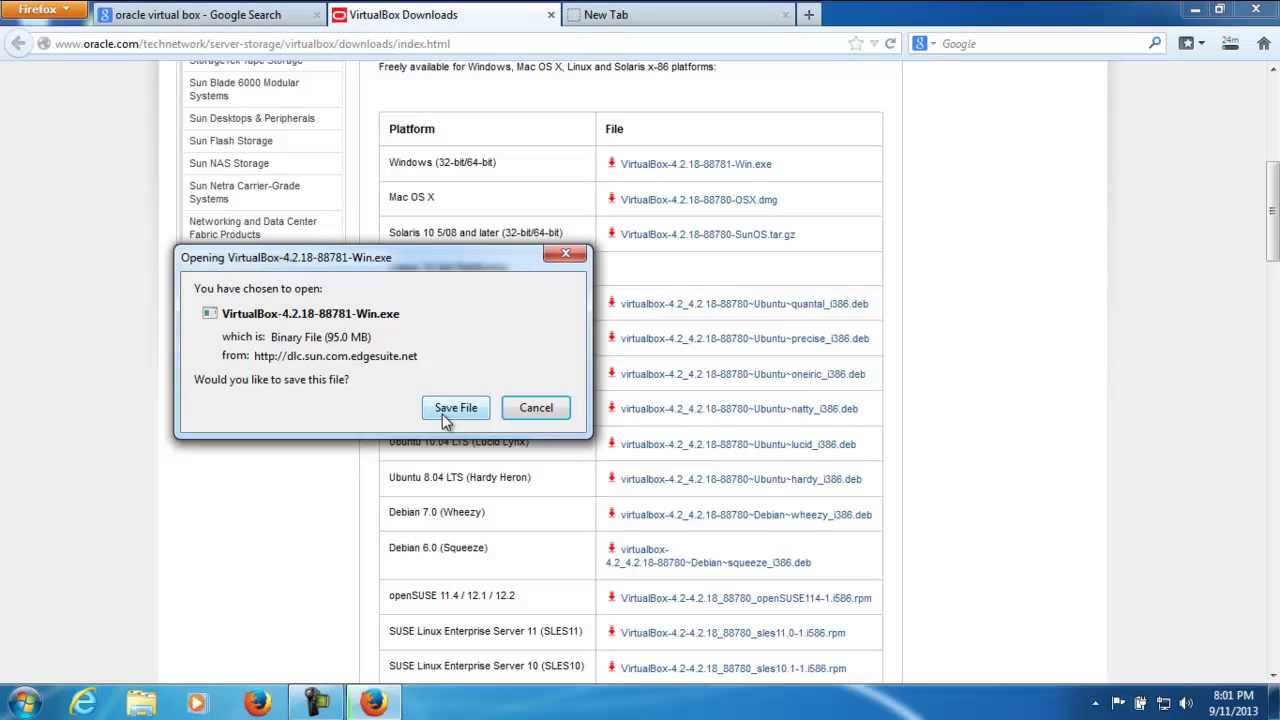Click the camera recorder taskbar icon
This screenshot has height=720, width=1280.
pyautogui.click(x=316, y=702)
